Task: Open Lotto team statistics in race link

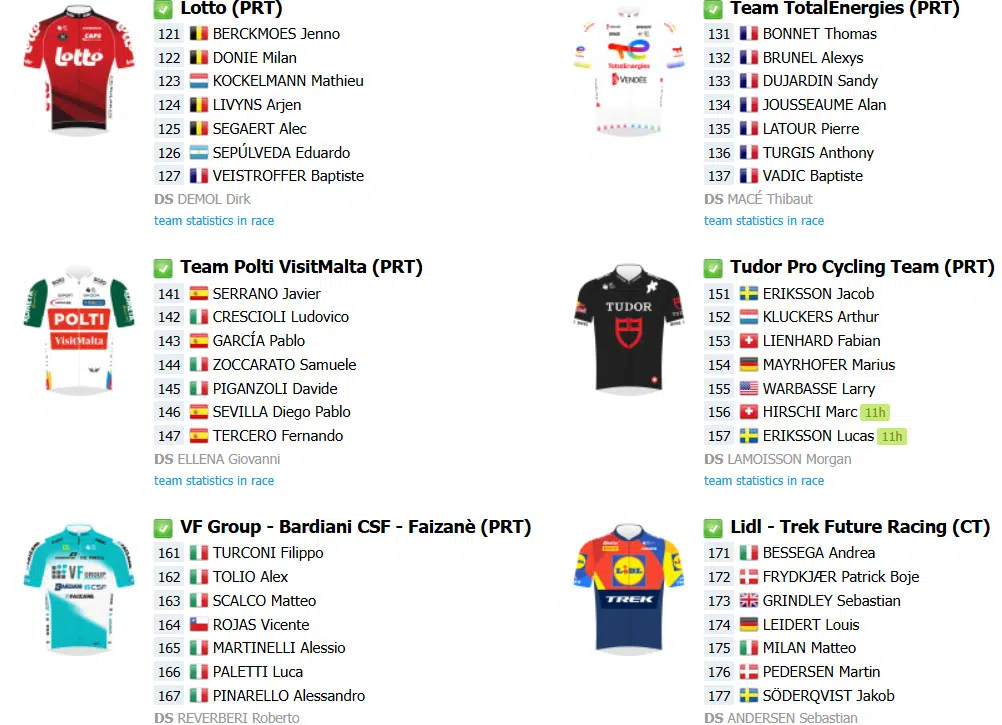Action: click(x=214, y=220)
